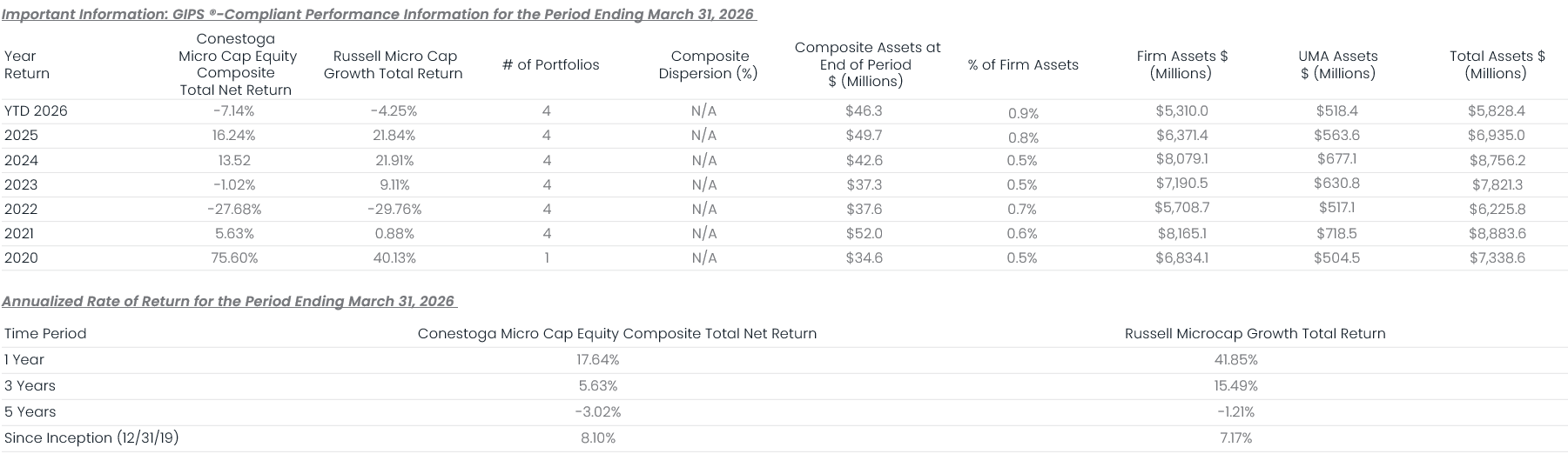1568x454 pixels.
Task: Select the '5 Years' row label
Action: click(30, 411)
